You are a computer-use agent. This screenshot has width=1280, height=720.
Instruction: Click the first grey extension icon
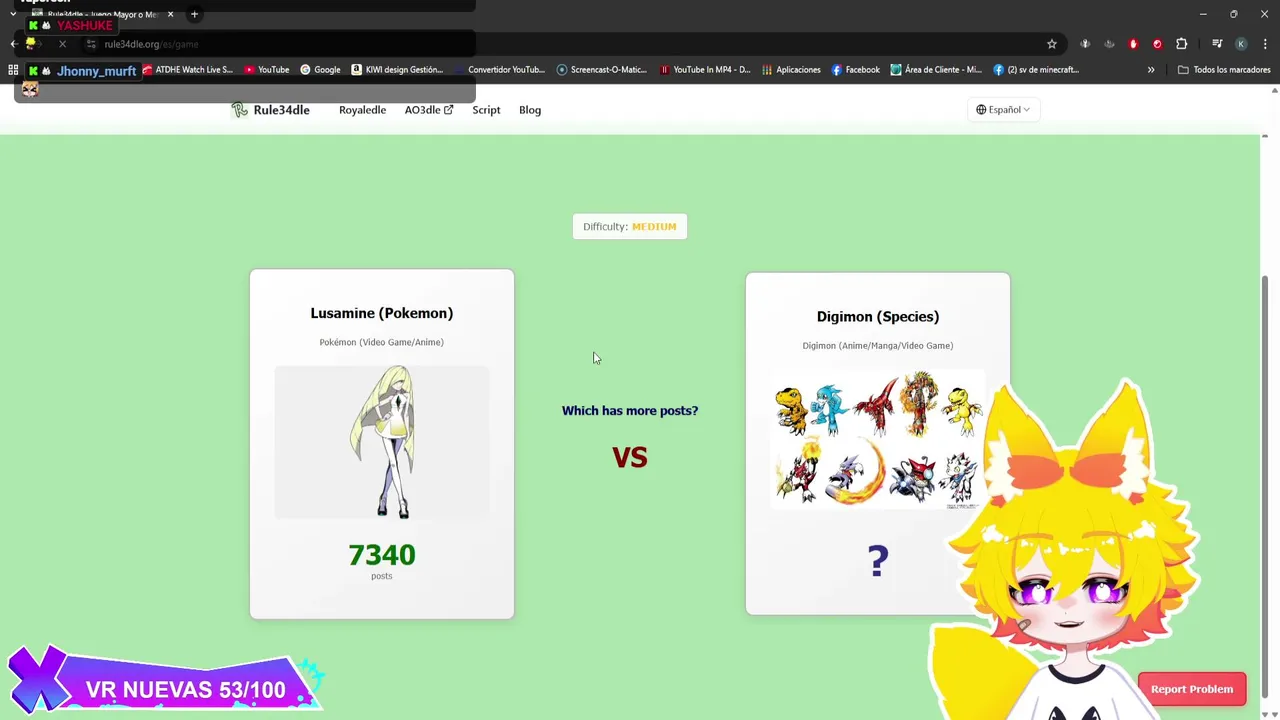click(x=1085, y=44)
